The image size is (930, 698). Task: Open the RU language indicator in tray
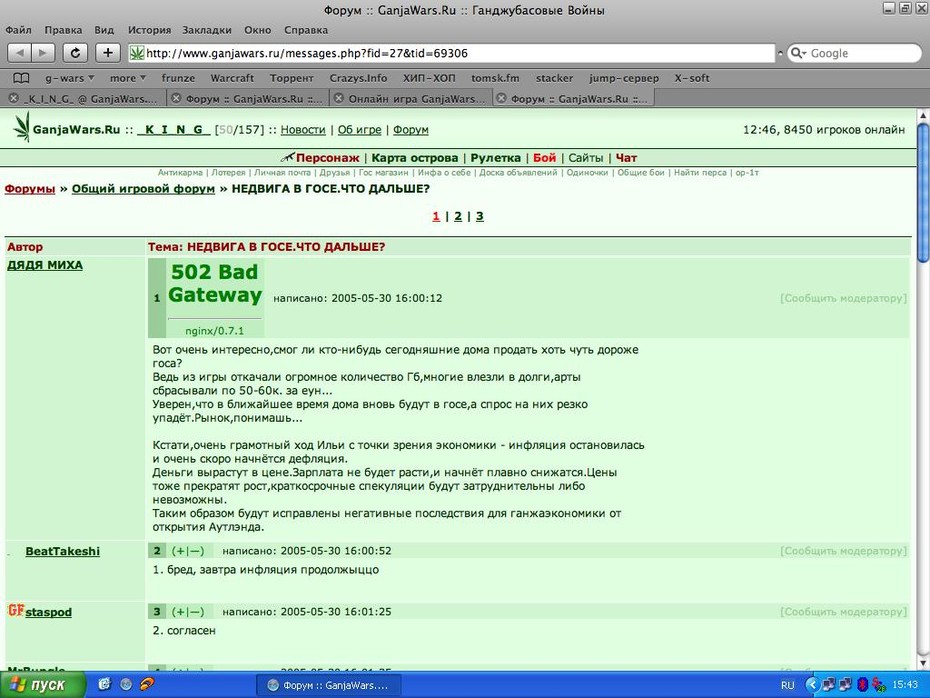click(787, 685)
